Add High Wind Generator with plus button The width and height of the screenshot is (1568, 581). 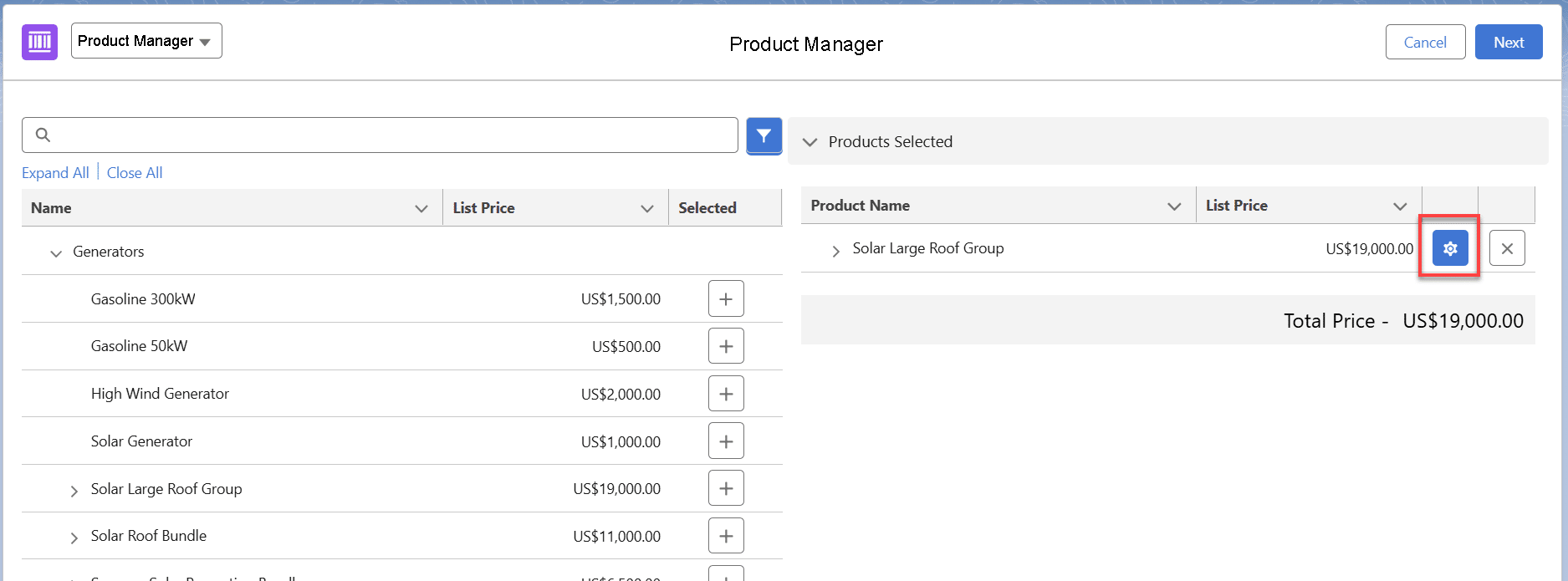click(x=725, y=394)
